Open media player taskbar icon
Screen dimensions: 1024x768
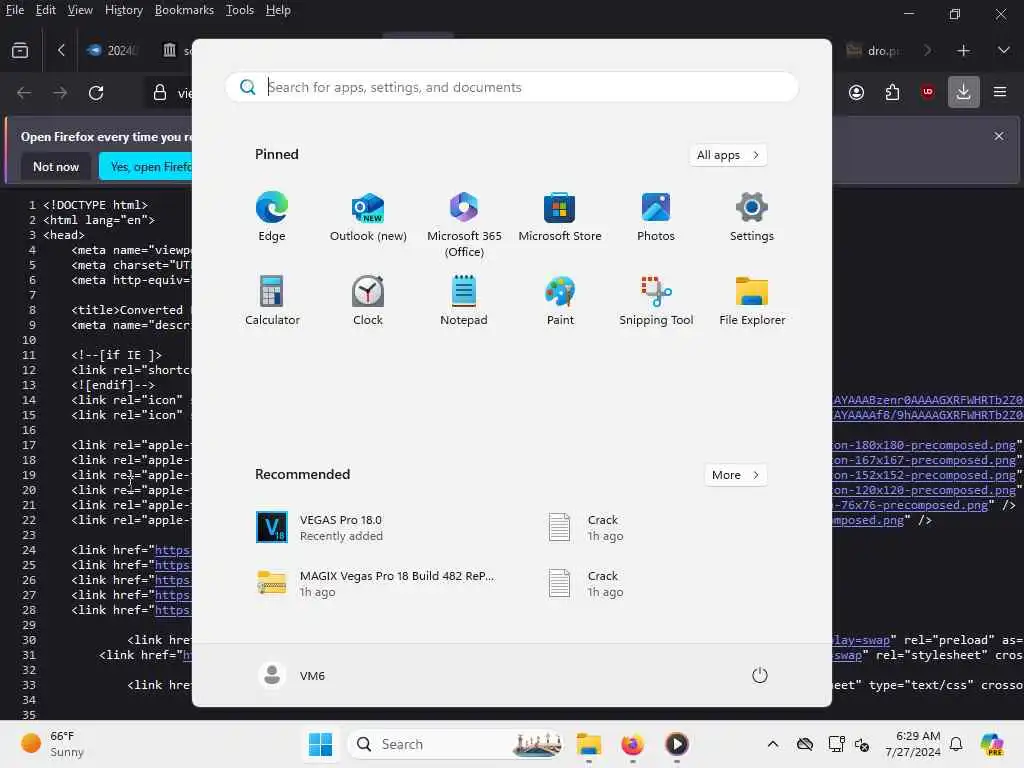[x=677, y=744]
